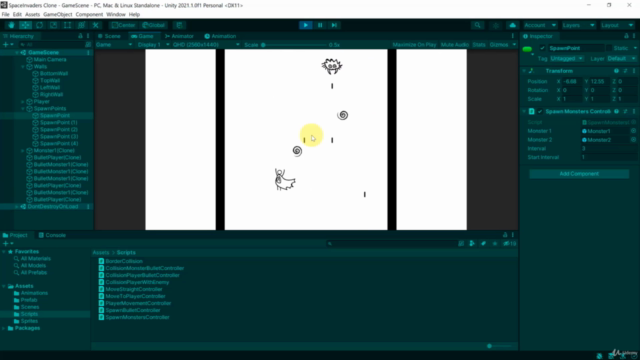Select the Scale tool in toolbar

coord(53,25)
